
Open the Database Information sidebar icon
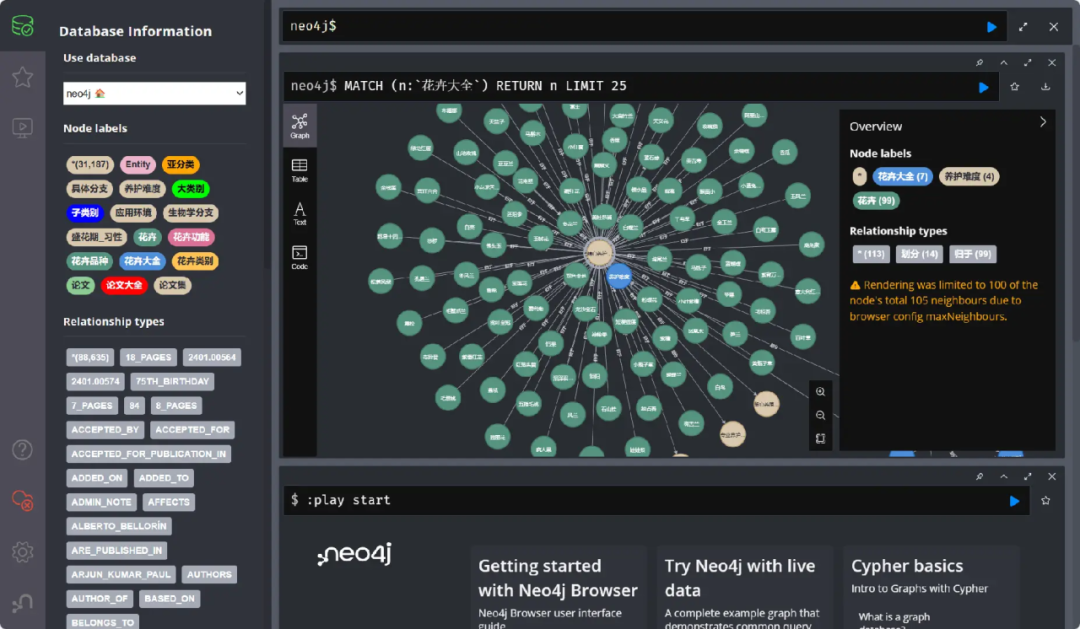(22, 26)
